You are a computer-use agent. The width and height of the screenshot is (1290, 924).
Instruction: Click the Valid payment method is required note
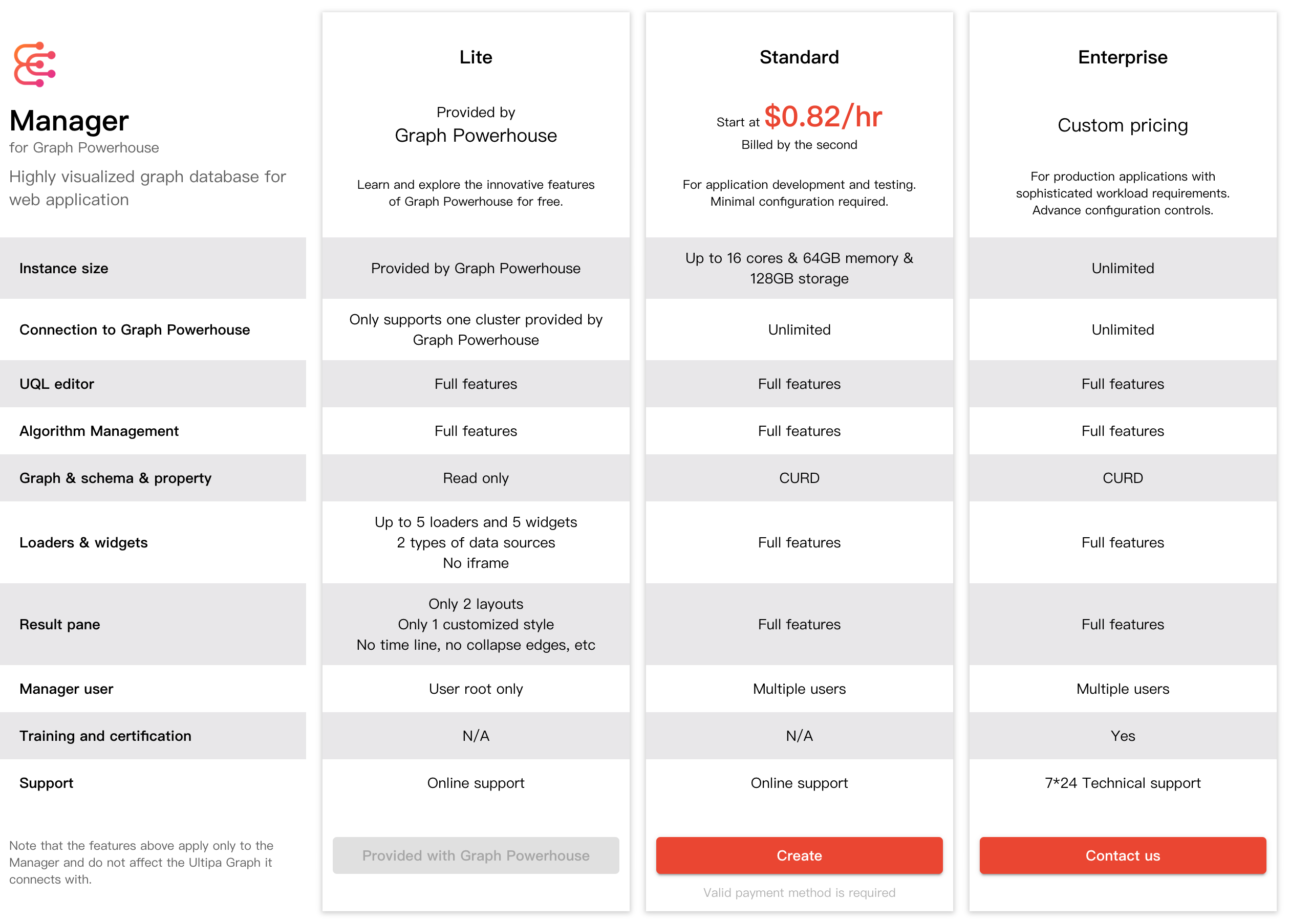pos(799,892)
